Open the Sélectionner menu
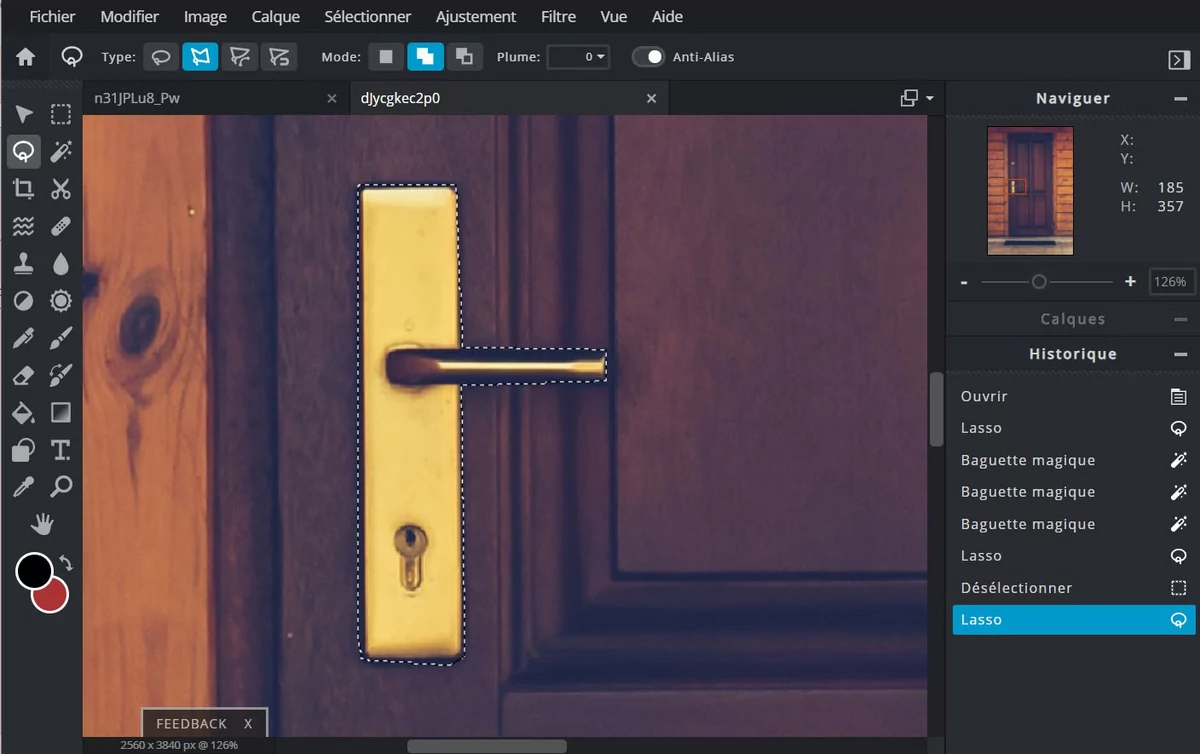The height and width of the screenshot is (754, 1200). [x=368, y=17]
